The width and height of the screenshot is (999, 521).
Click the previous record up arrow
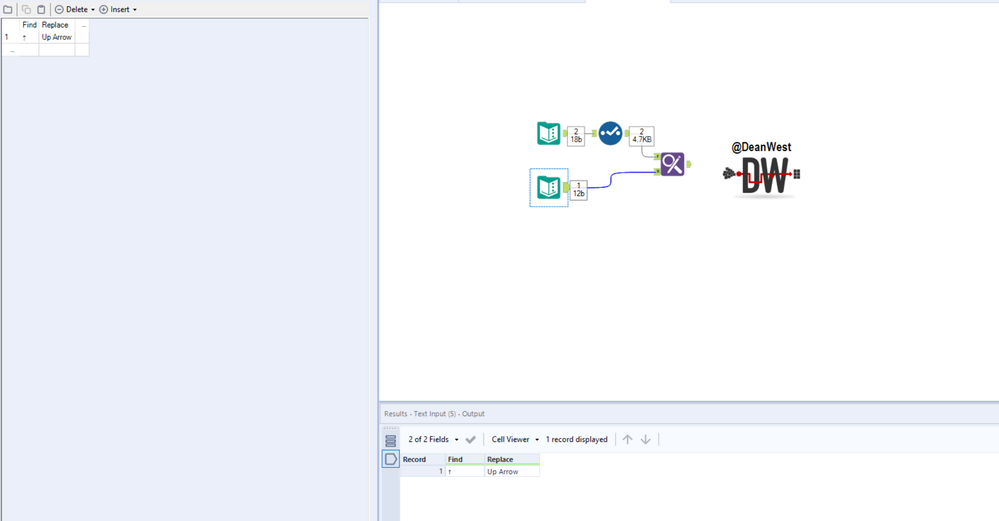coord(628,439)
